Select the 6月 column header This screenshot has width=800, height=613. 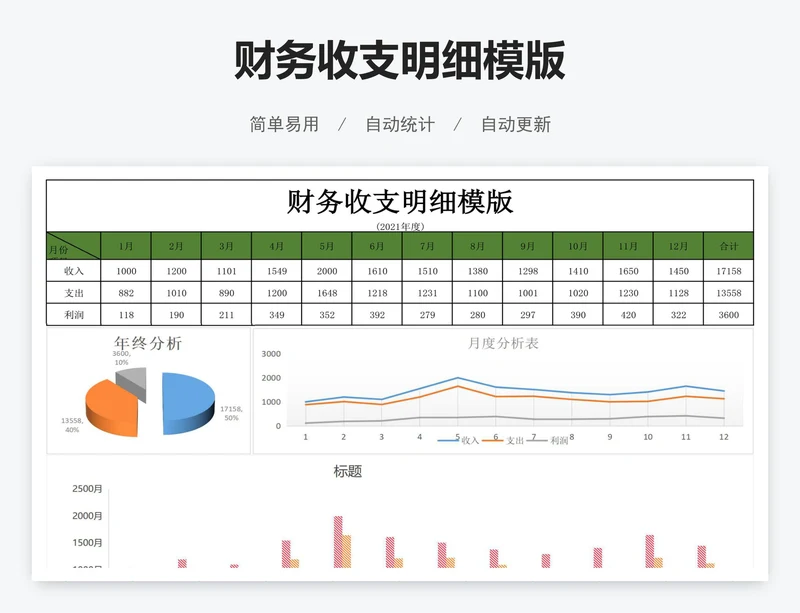click(x=377, y=246)
